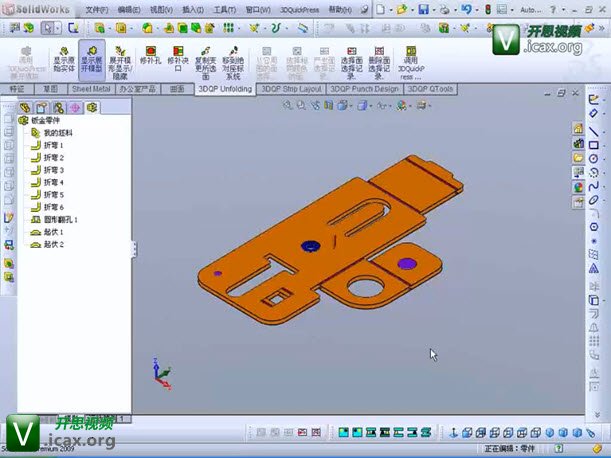Click the 板金零件 root tree node
The height and width of the screenshot is (458, 611).
pyautogui.click(x=46, y=120)
